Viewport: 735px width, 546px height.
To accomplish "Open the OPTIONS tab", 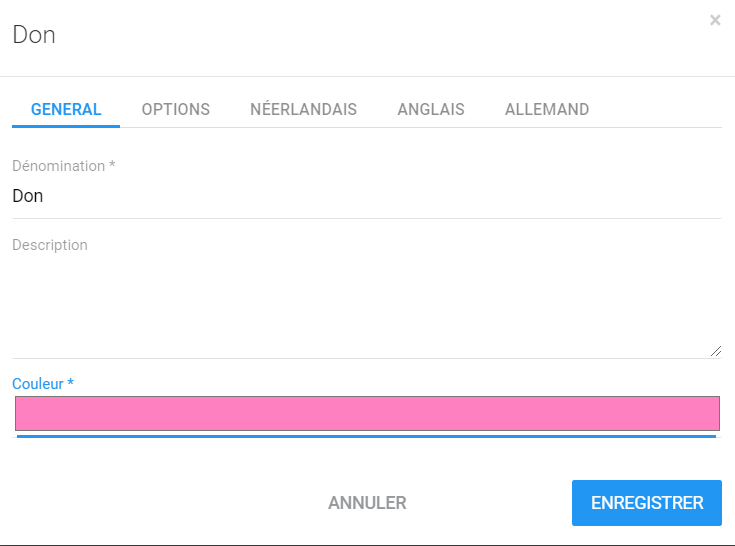I will [176, 110].
